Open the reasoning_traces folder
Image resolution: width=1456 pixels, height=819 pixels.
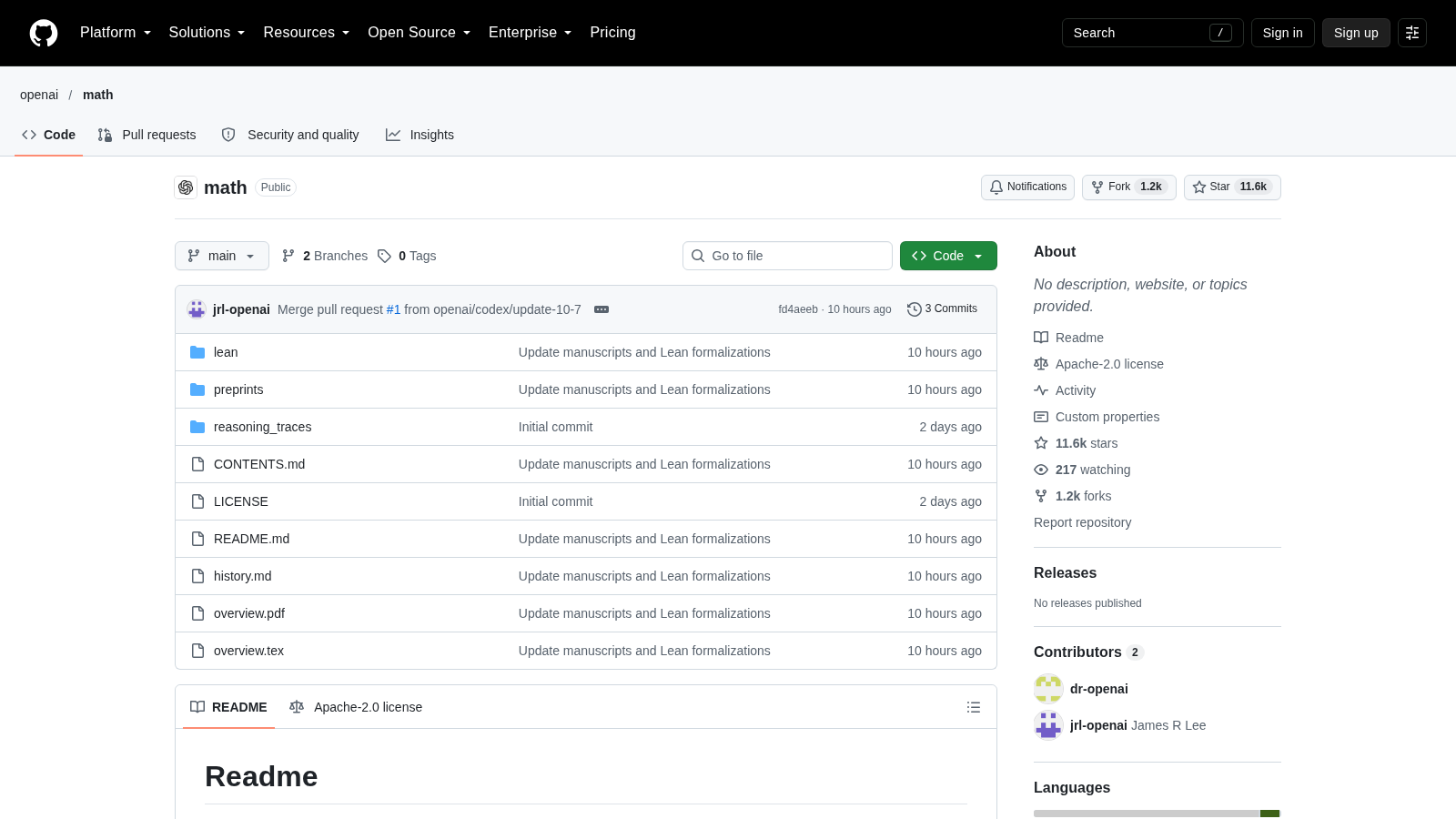[x=262, y=427]
